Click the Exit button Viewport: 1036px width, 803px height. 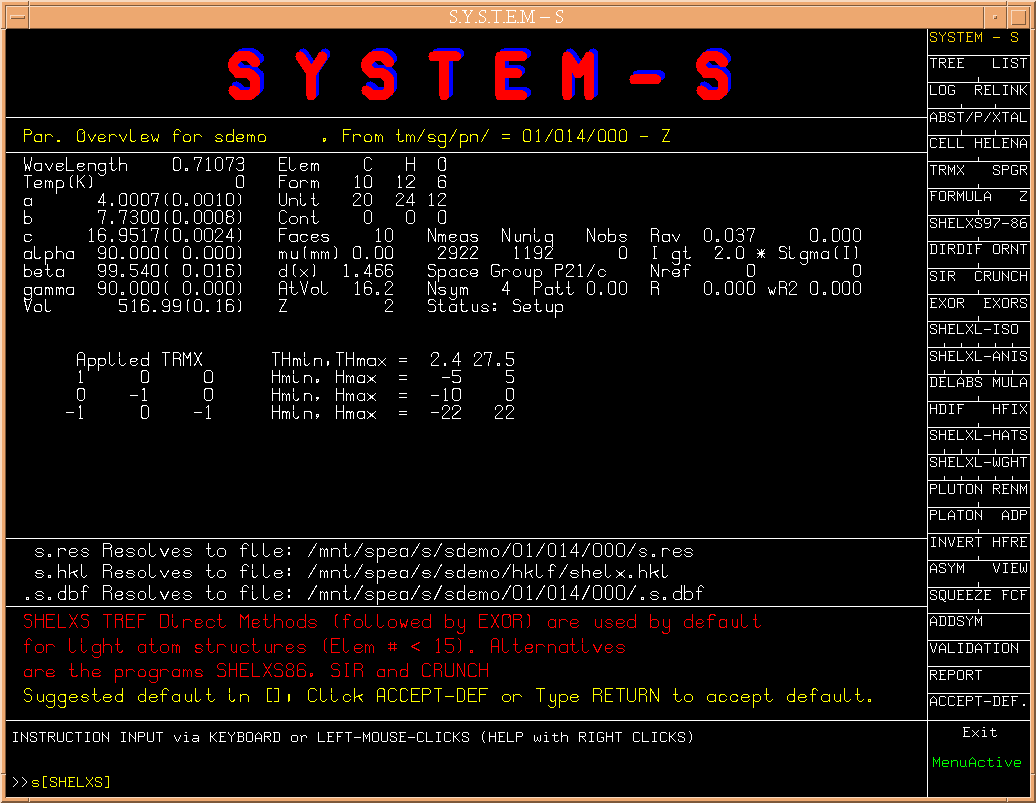979,733
